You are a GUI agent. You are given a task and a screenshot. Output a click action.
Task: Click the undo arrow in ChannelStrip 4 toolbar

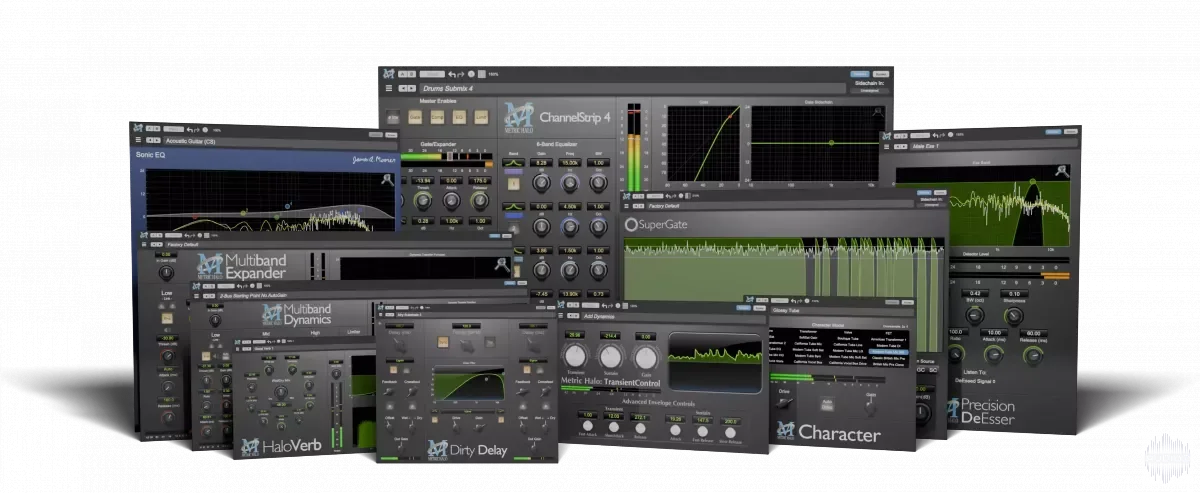[x=452, y=74]
